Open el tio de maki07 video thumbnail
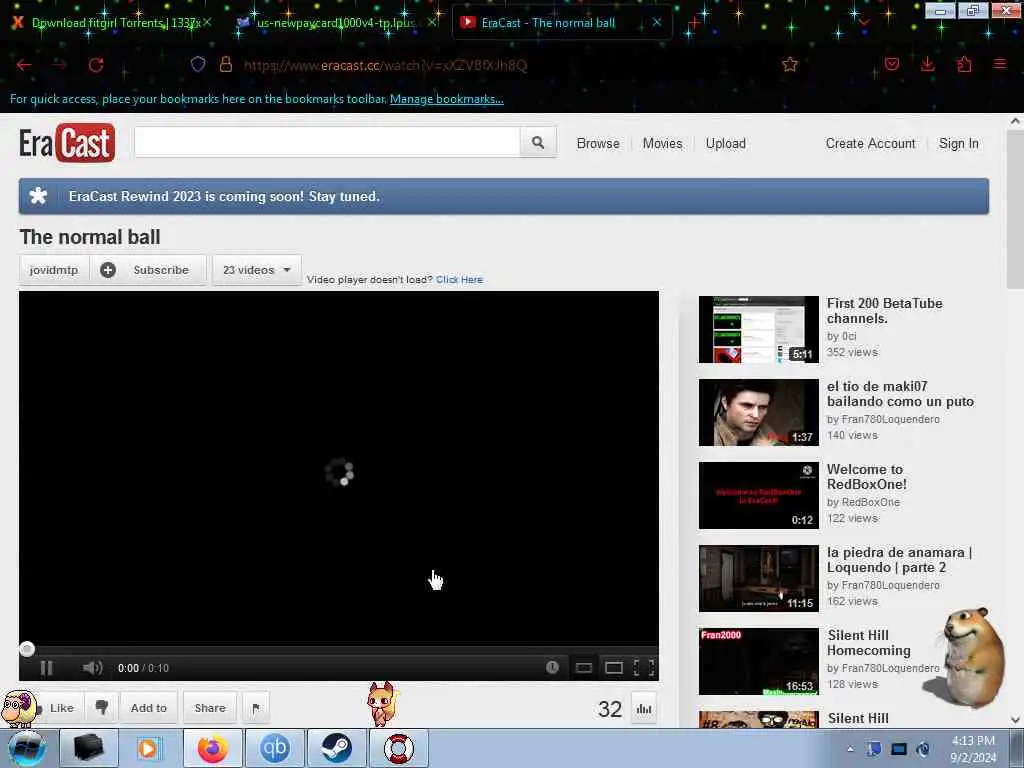1024x768 pixels. 758,412
